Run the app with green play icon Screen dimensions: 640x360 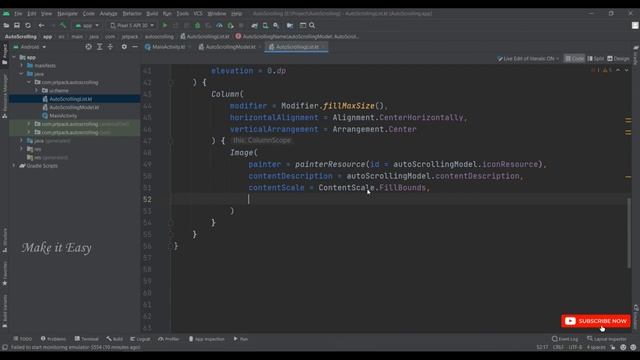click(165, 25)
